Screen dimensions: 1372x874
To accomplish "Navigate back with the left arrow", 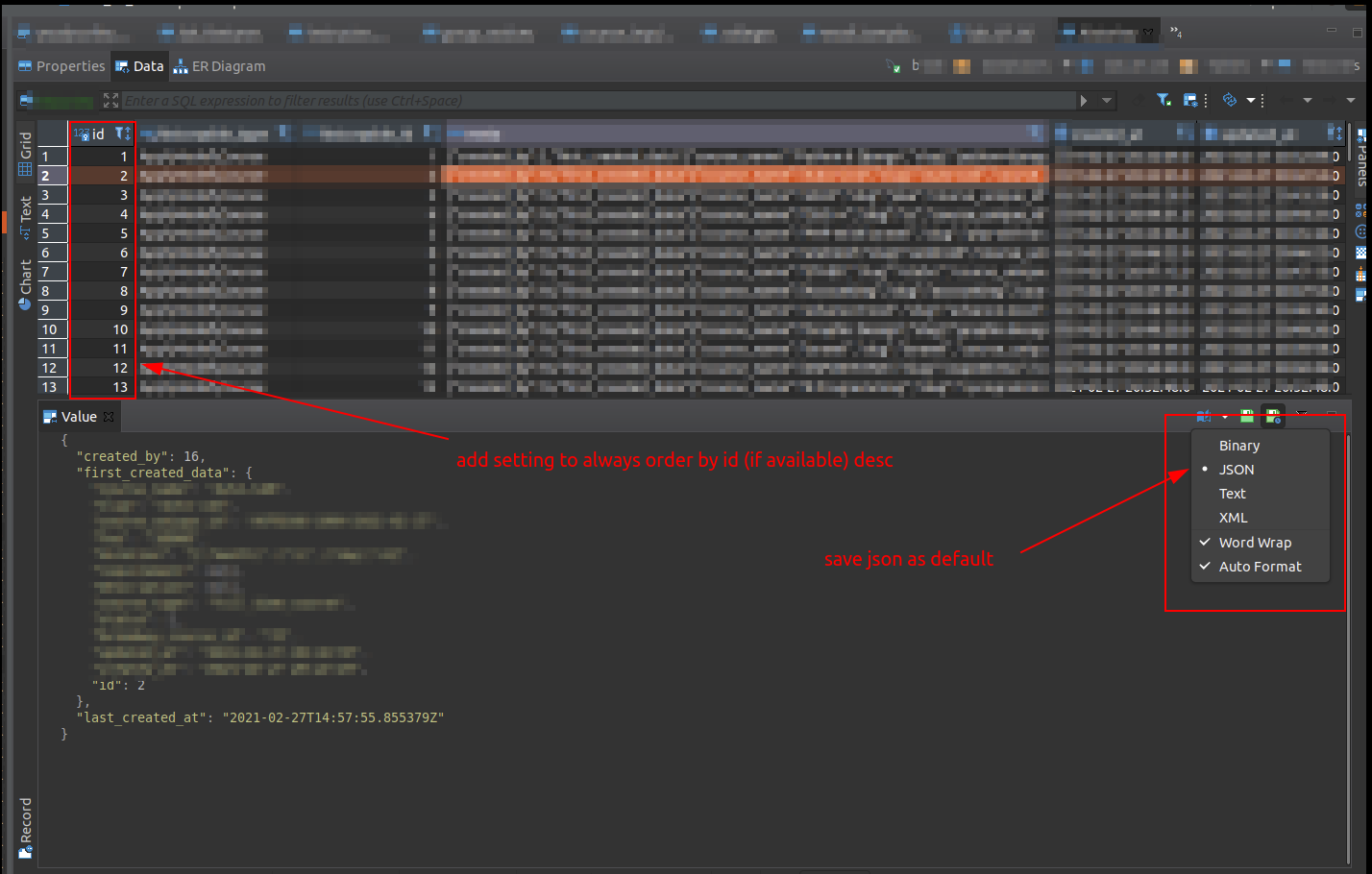I will (x=1285, y=100).
